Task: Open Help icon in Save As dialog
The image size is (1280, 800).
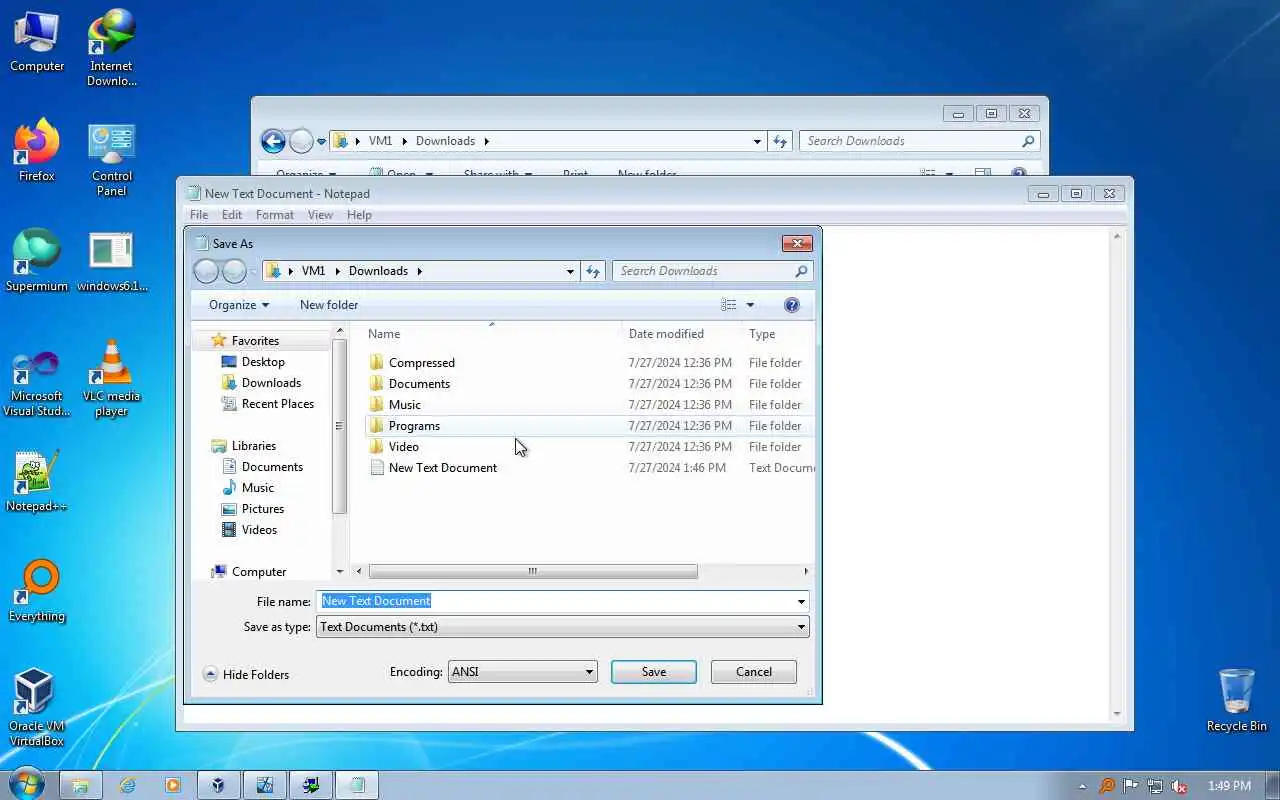Action: (792, 305)
